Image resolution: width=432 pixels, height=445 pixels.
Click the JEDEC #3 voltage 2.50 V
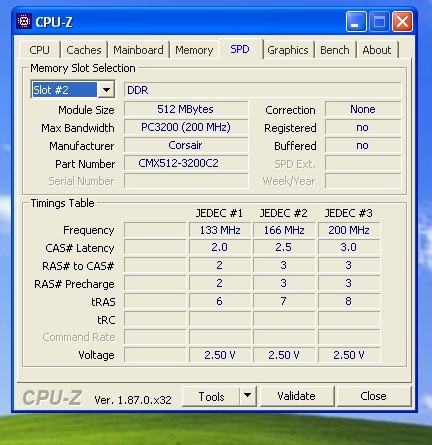[349, 355]
